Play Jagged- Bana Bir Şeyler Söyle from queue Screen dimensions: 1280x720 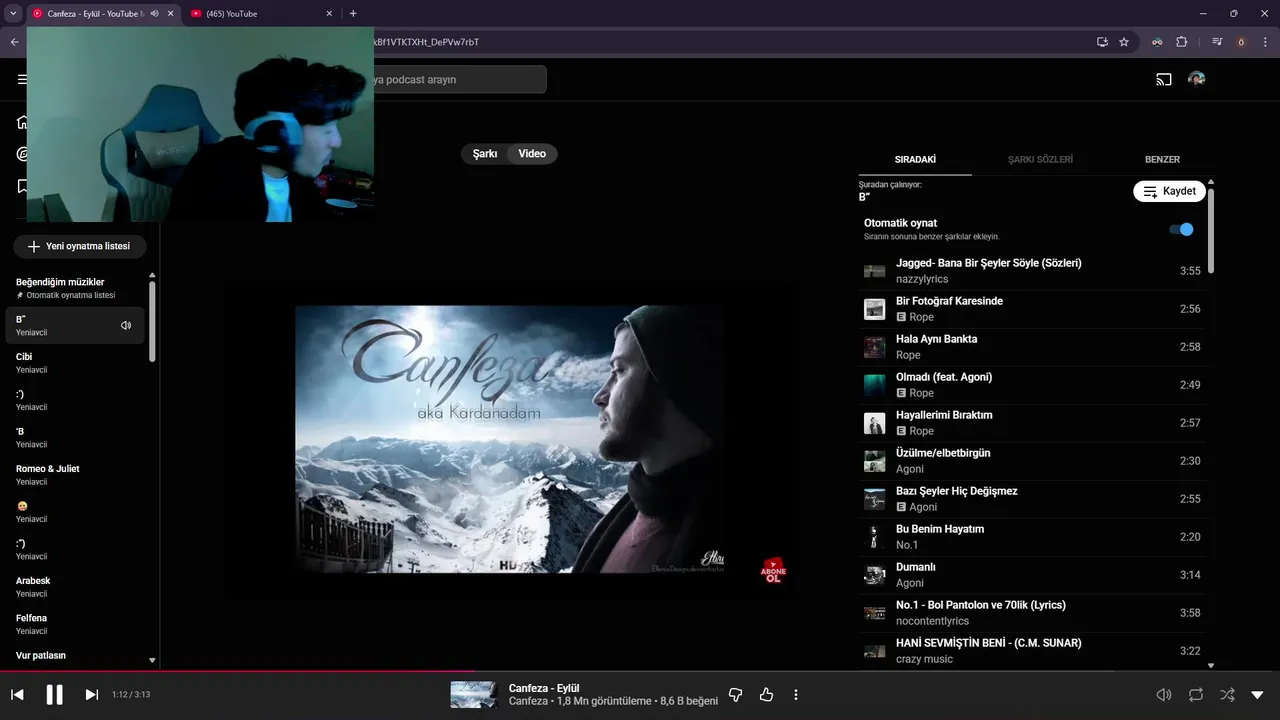pyautogui.click(x=1033, y=271)
